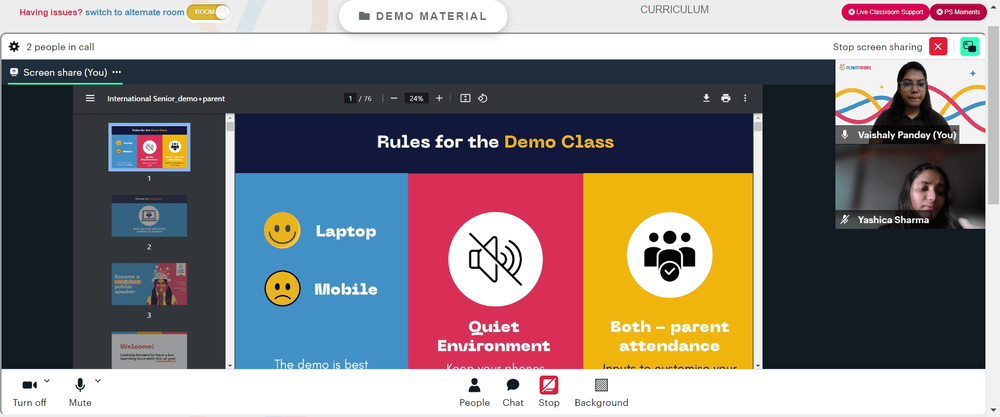Select page 2 thumbnail in sidebar
The width and height of the screenshot is (1000, 417).
149,216
